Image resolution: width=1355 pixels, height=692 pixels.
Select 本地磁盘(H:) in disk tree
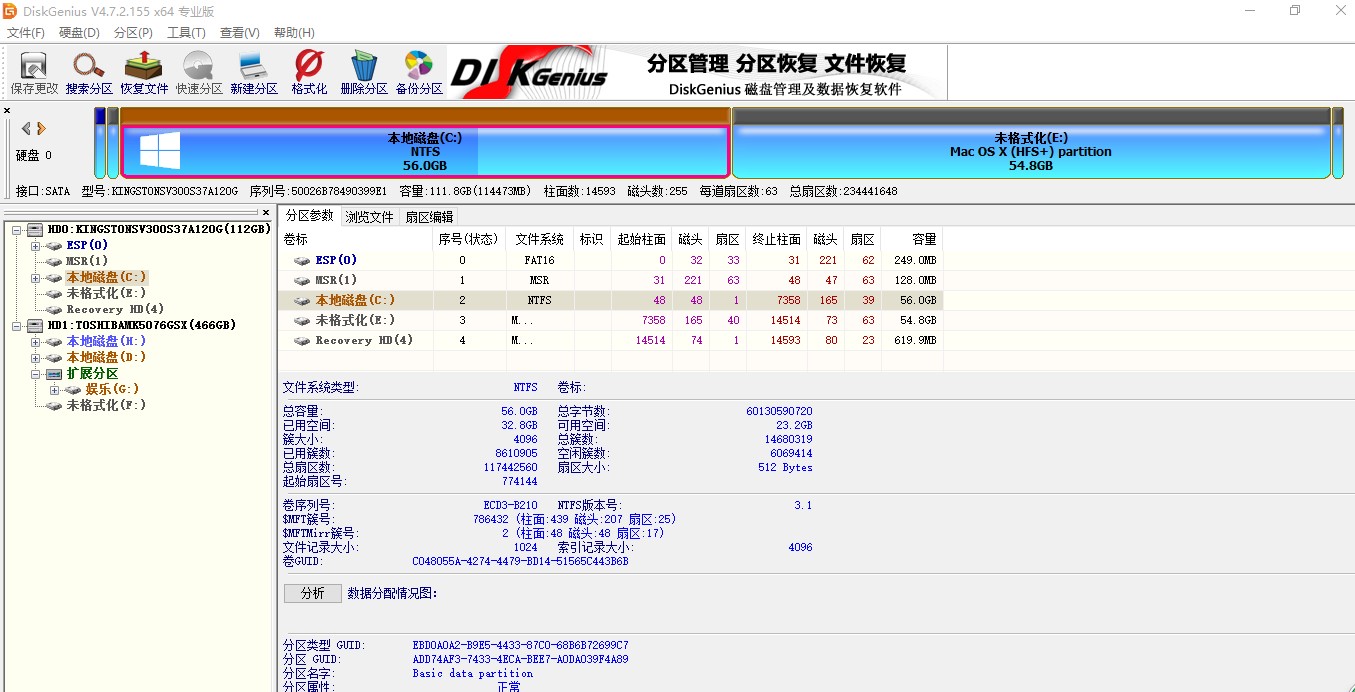(x=107, y=341)
